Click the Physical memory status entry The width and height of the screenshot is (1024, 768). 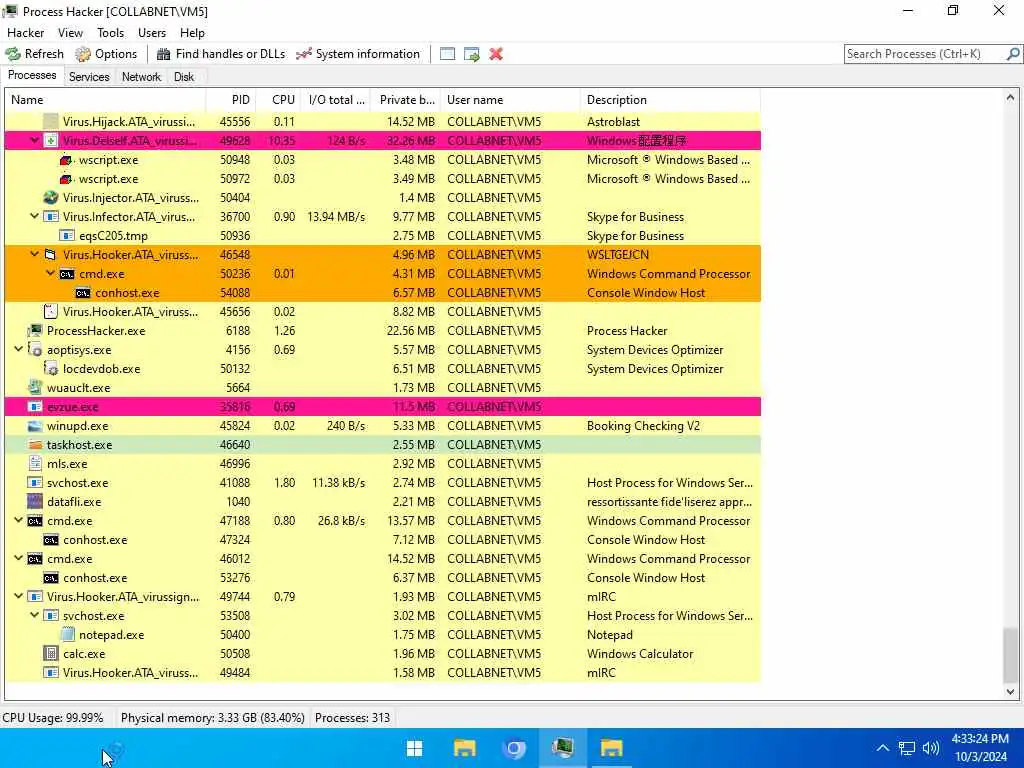(x=212, y=718)
